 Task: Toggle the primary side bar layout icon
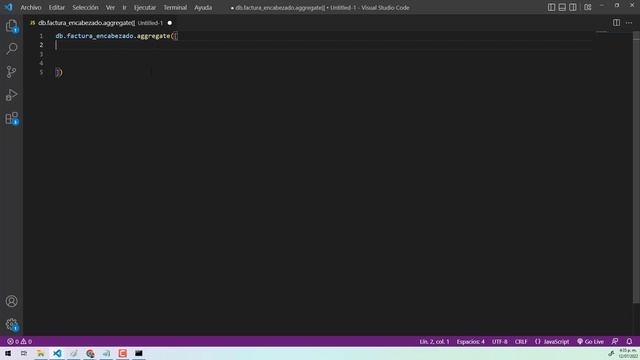tap(551, 7)
